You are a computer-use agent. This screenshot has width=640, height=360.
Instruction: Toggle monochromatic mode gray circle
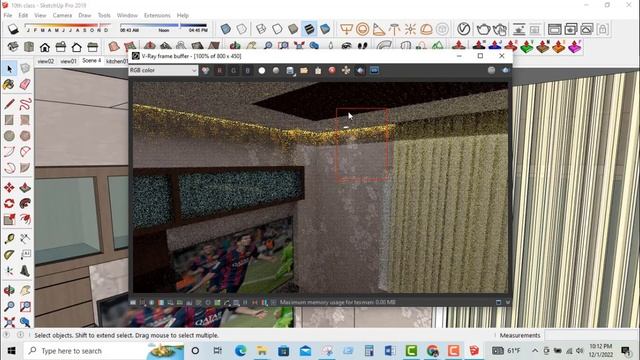(276, 71)
